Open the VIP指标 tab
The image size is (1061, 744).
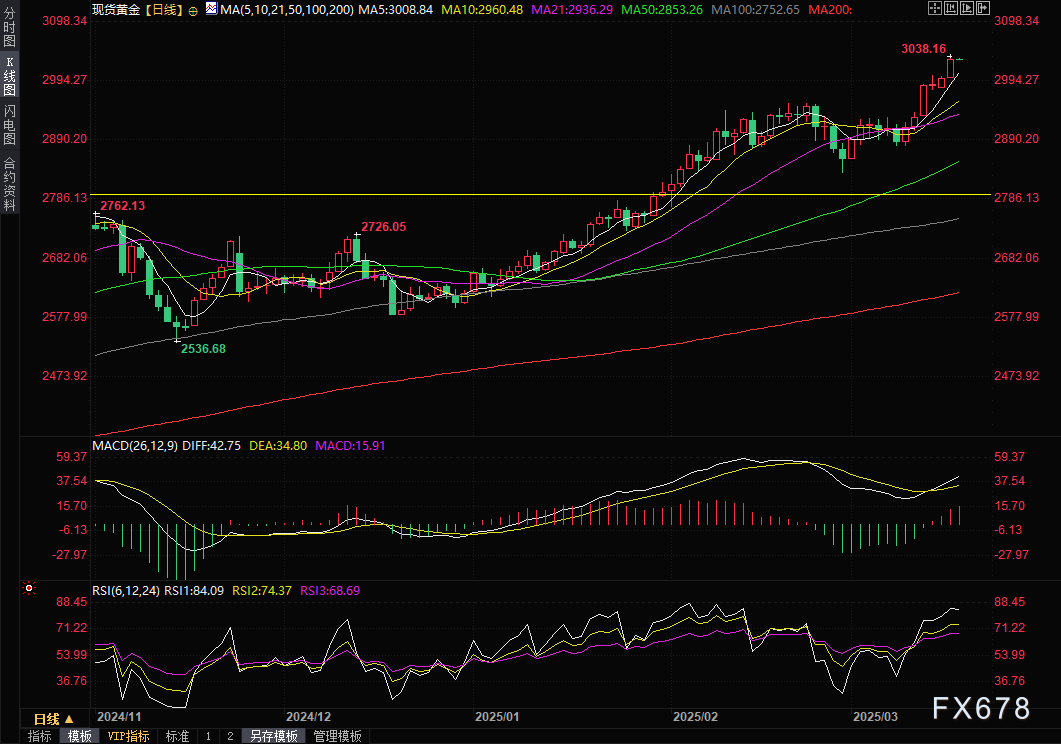click(128, 736)
